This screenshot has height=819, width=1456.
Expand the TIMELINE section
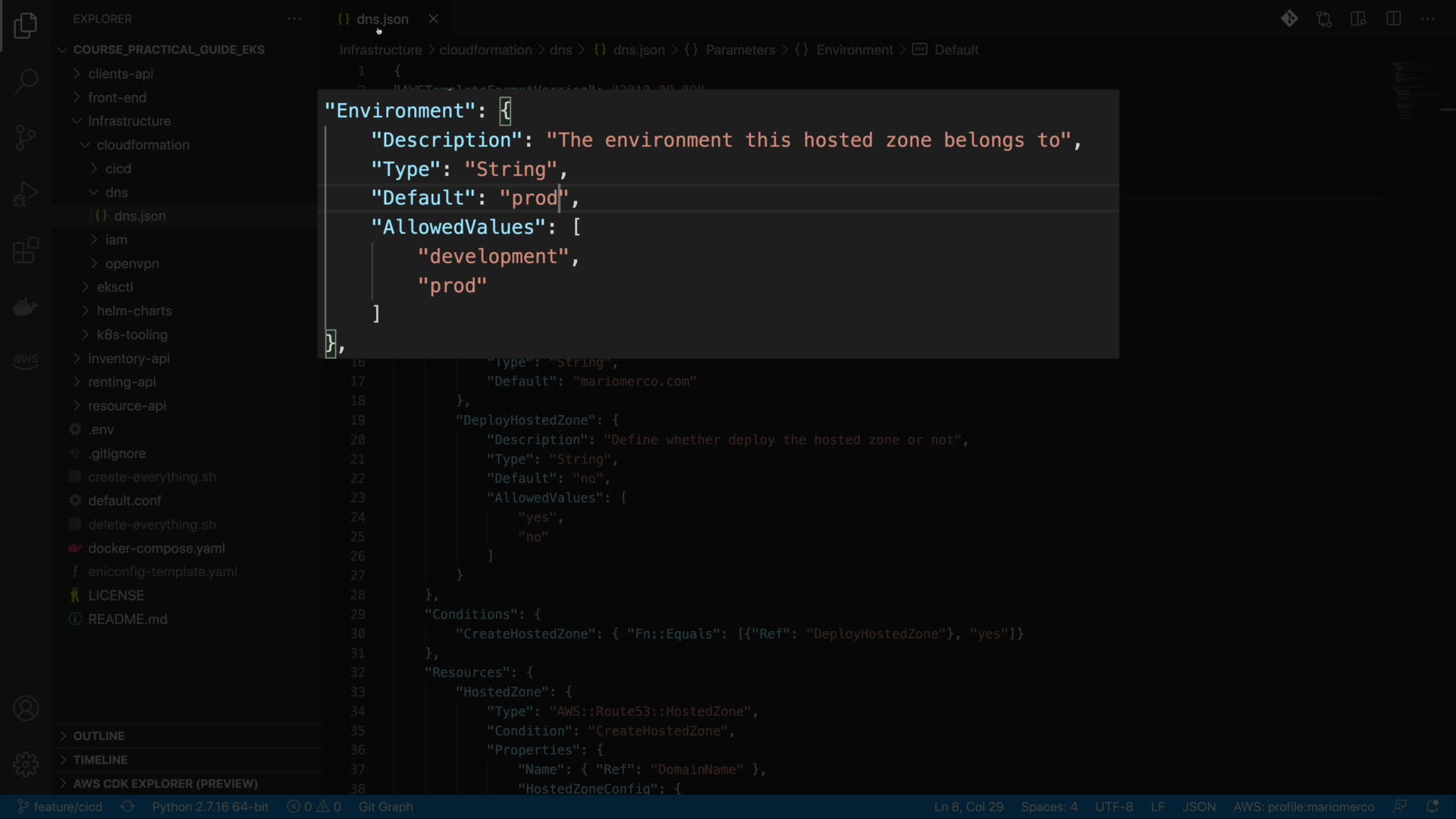tap(100, 759)
